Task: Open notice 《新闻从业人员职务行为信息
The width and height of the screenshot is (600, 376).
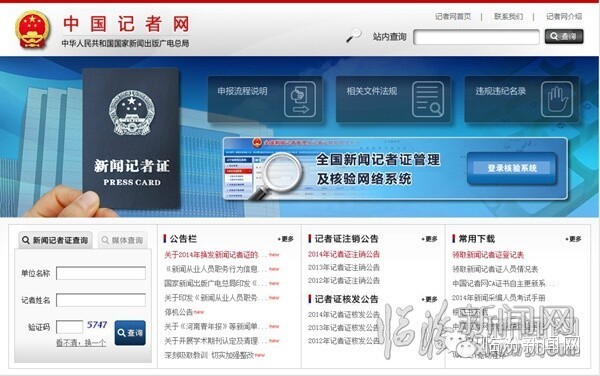Action: [x=216, y=269]
